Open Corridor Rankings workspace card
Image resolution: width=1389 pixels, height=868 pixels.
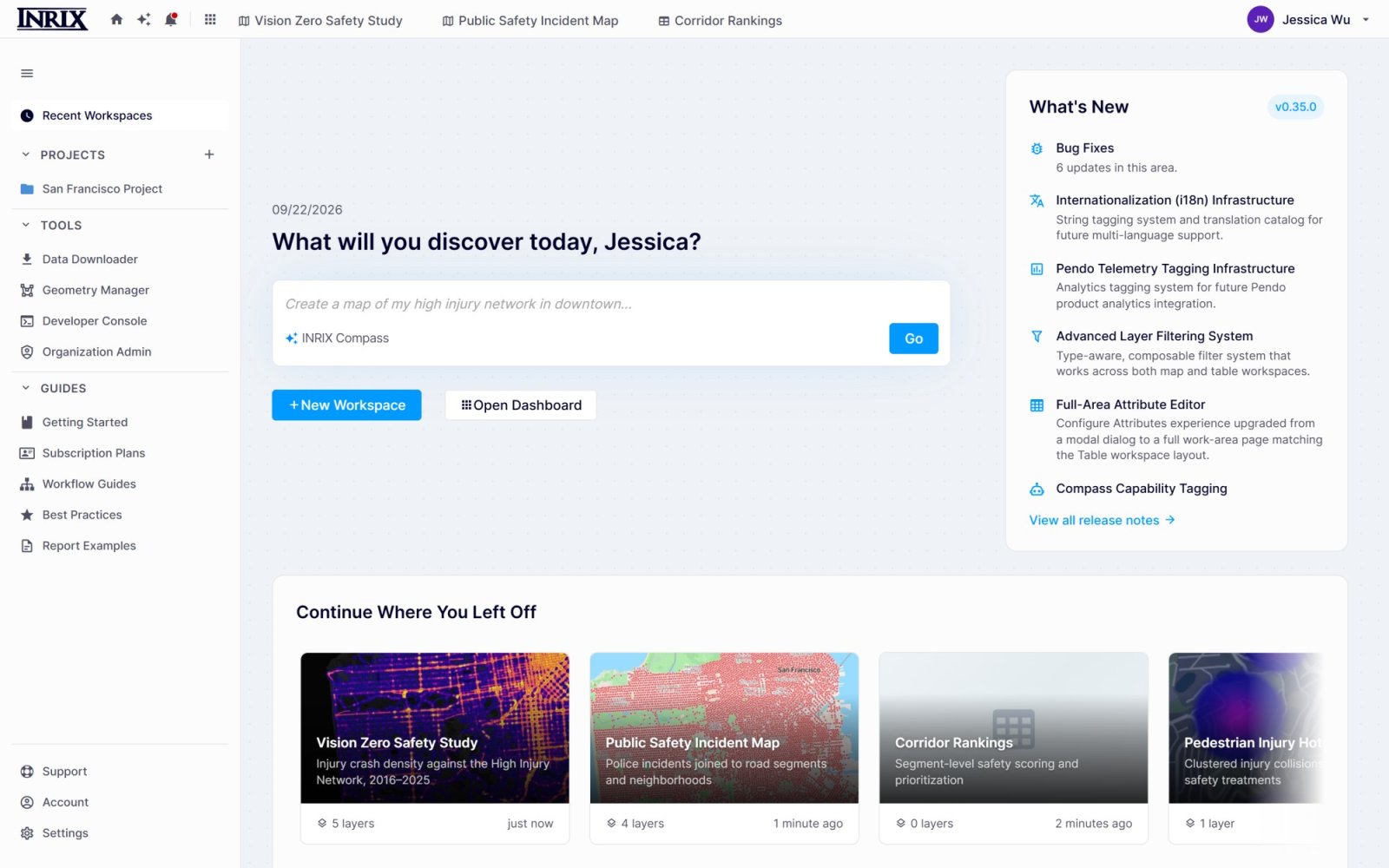(x=1013, y=748)
